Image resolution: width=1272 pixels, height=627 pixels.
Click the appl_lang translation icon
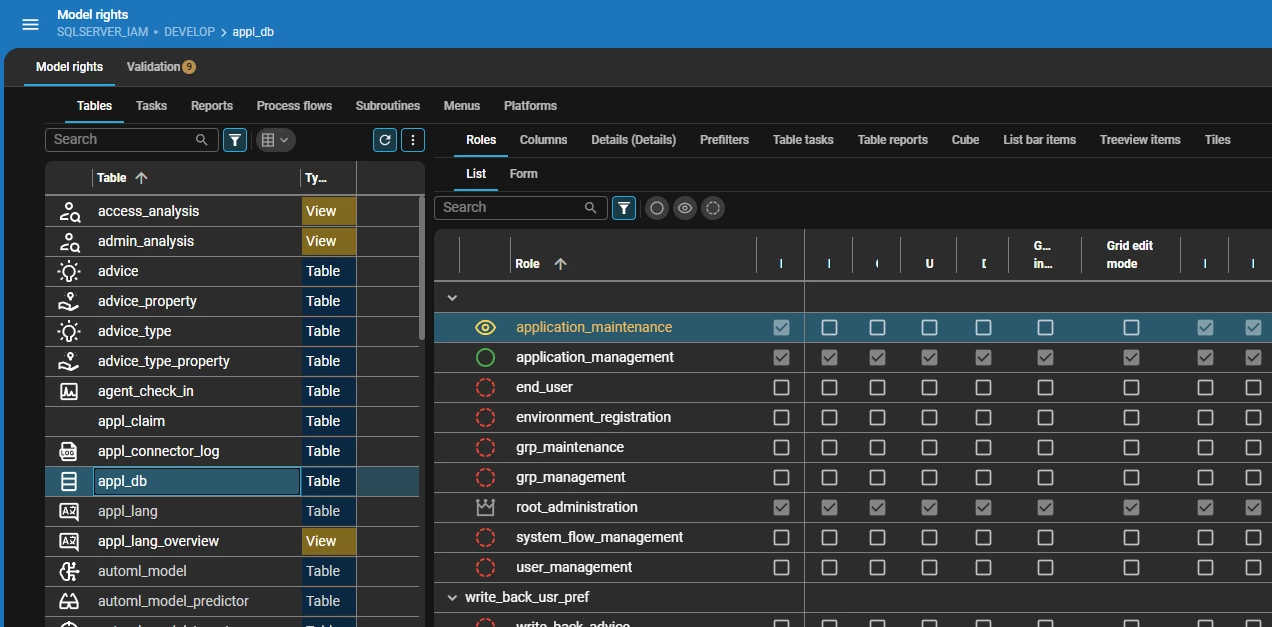pos(69,511)
